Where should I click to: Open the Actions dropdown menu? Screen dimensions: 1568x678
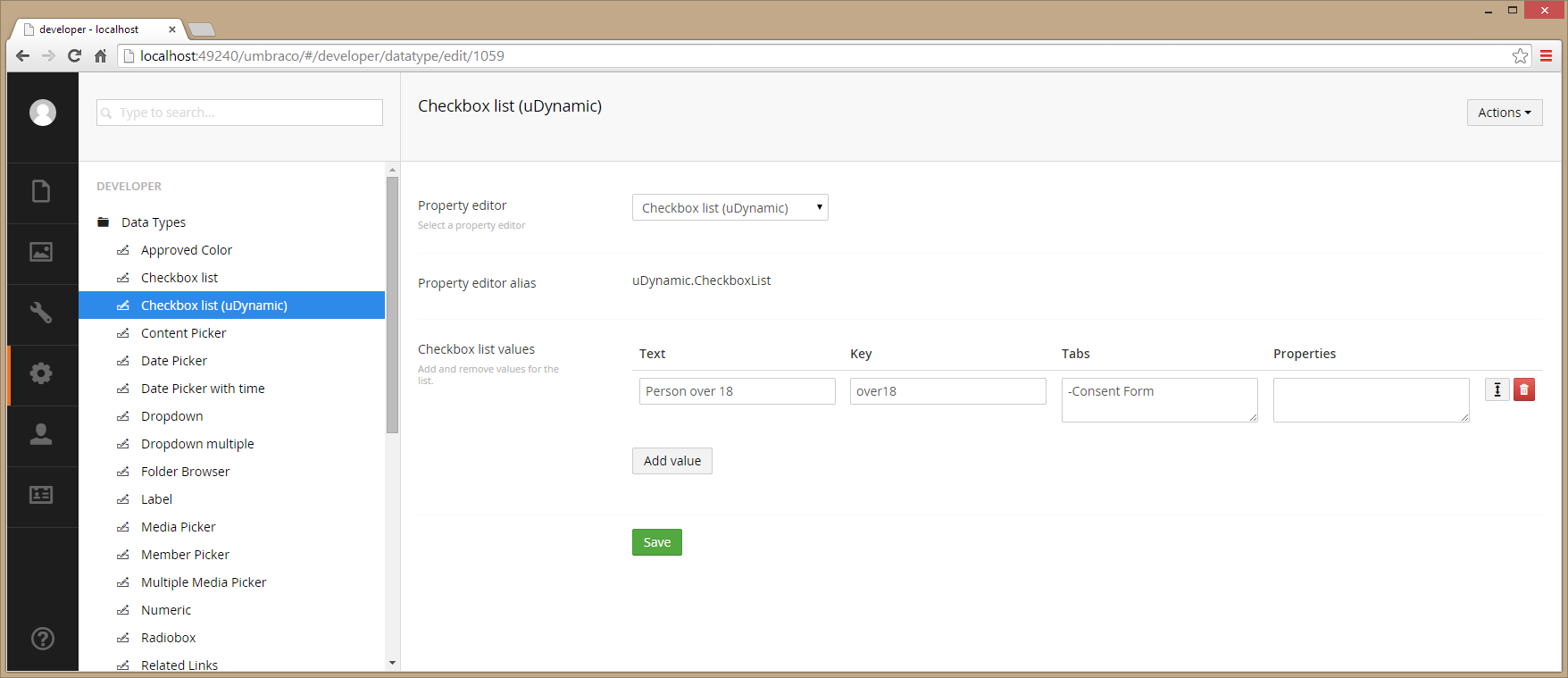coord(1505,113)
